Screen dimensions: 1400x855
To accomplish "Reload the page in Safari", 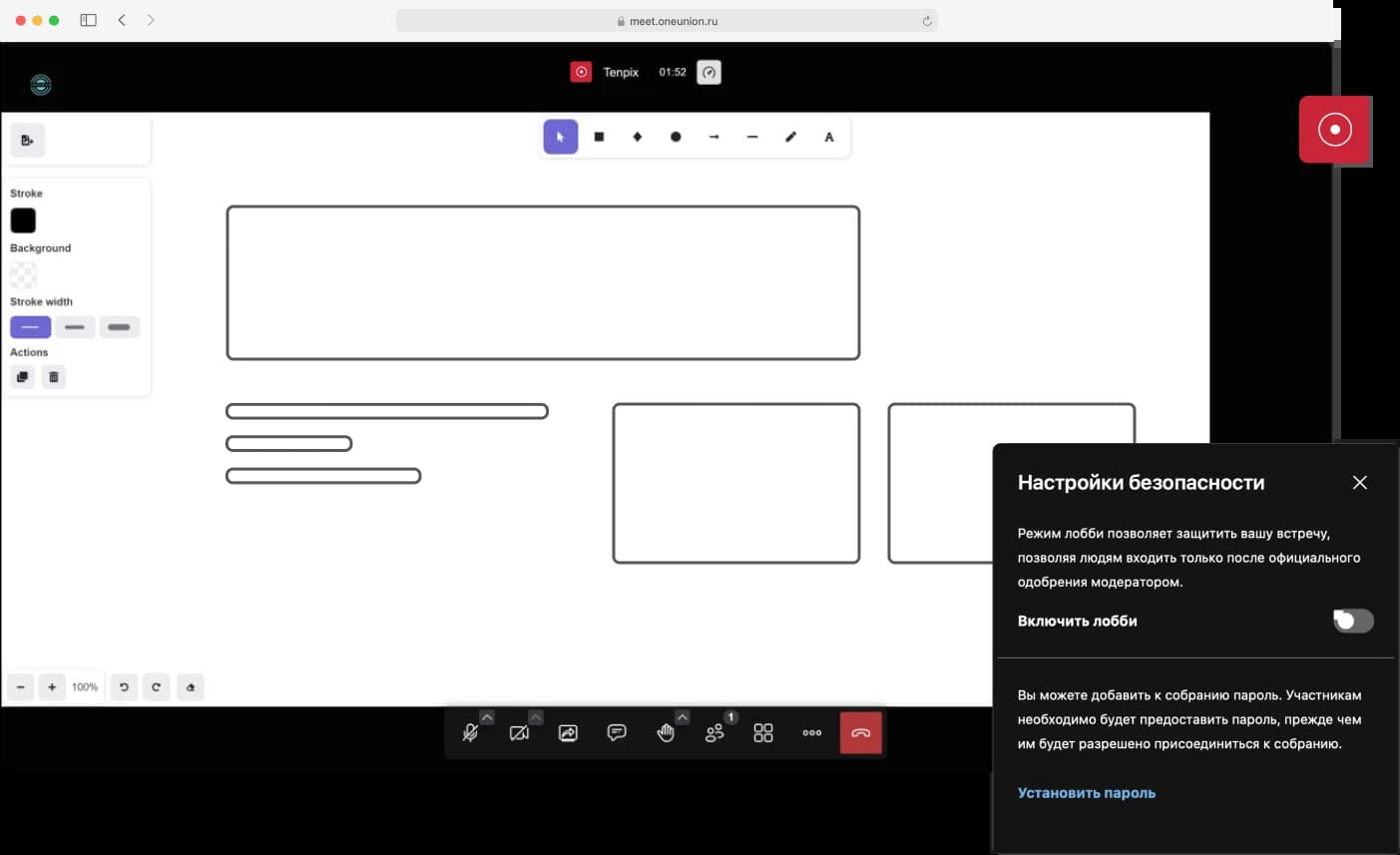I will click(927, 21).
